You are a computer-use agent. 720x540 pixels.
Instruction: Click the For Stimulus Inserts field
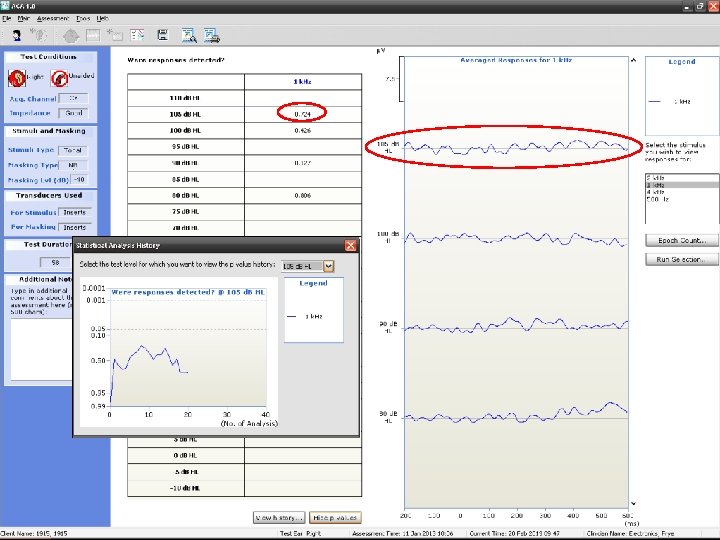click(x=75, y=212)
